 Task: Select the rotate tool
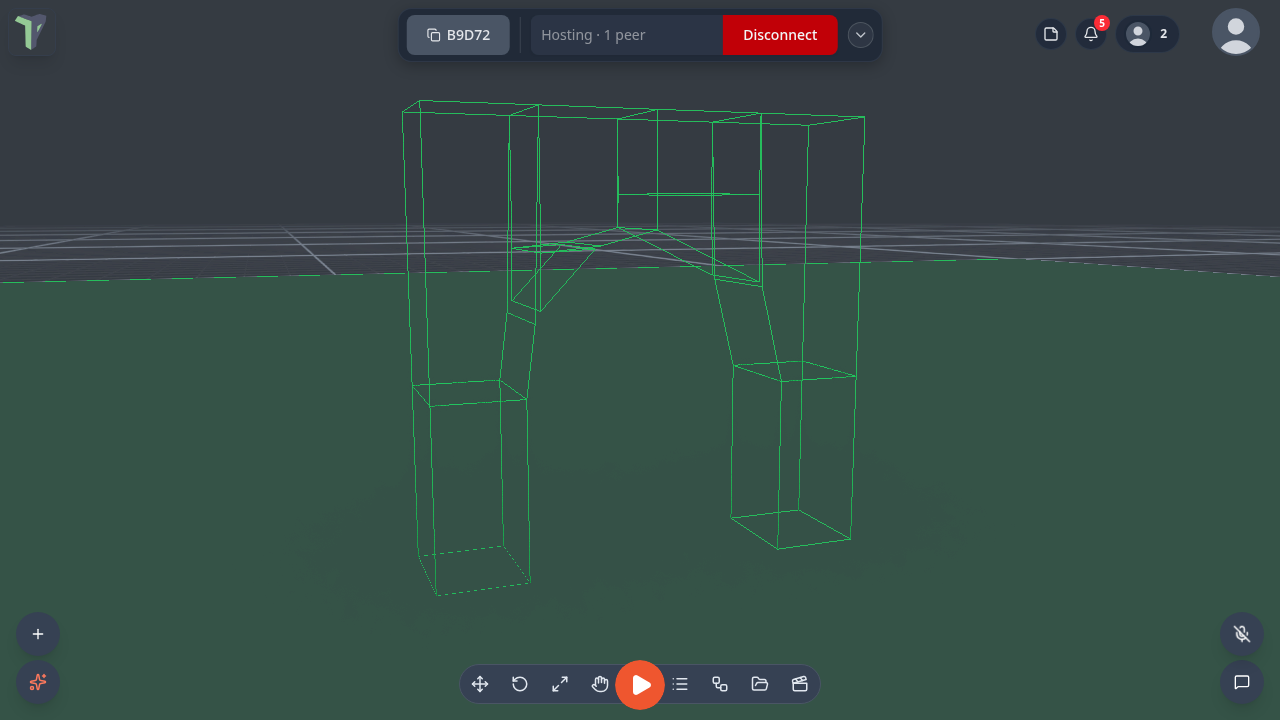520,684
